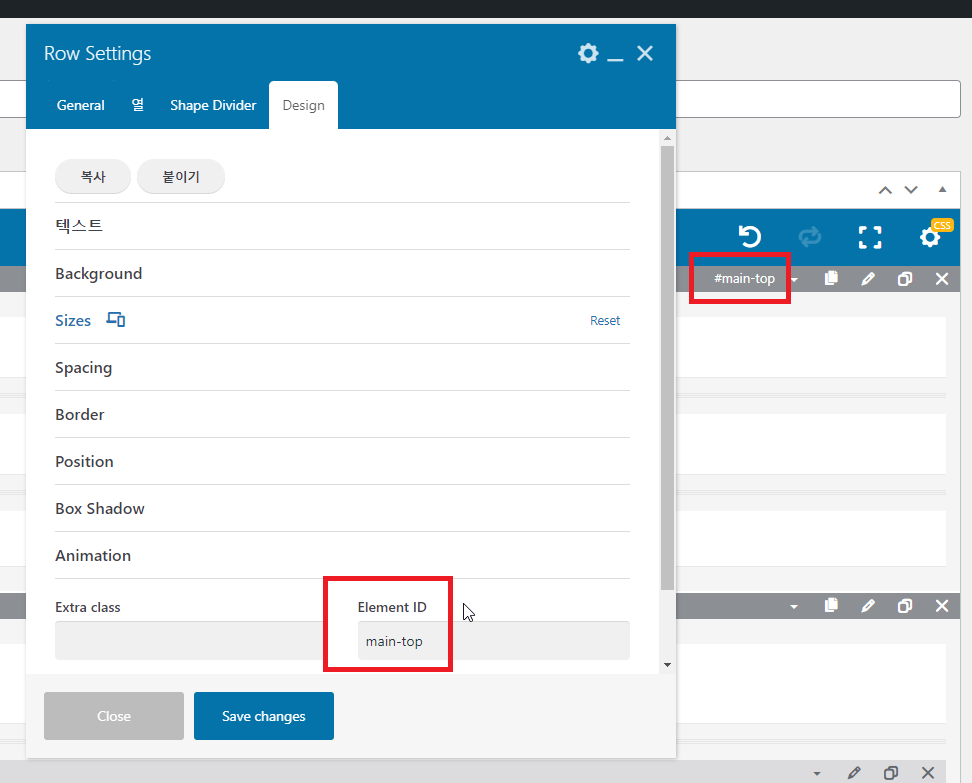Move panel up with chevron arrow
The image size is (972, 783).
click(x=885, y=190)
